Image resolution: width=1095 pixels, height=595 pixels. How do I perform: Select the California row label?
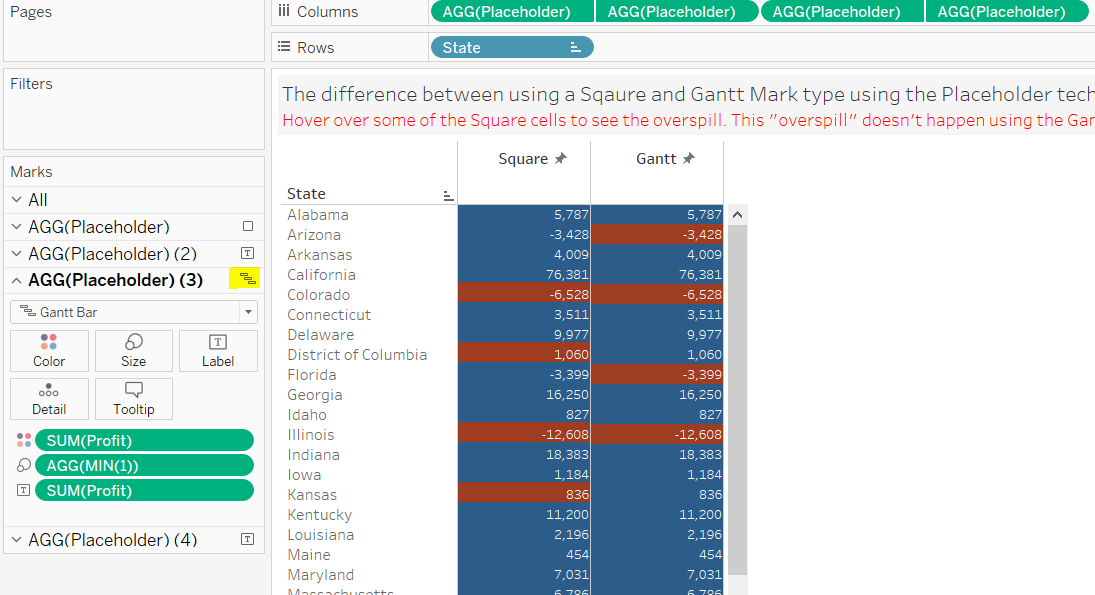pyautogui.click(x=321, y=274)
